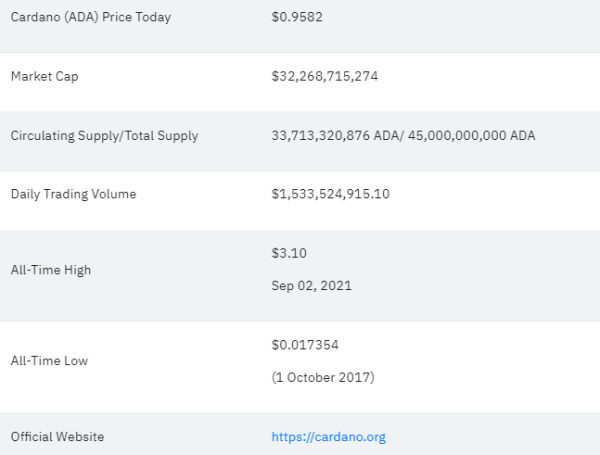The width and height of the screenshot is (600, 455).
Task: Click the All-Time Low row label
Action: coord(49,360)
